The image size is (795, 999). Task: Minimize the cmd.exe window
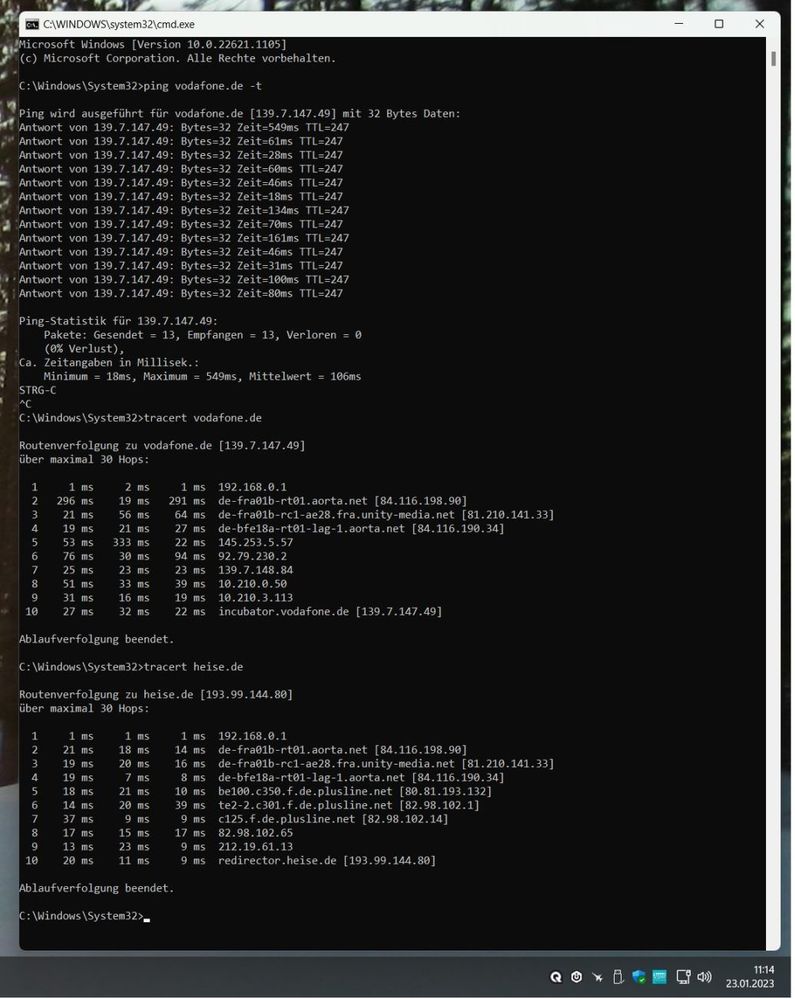click(x=679, y=24)
